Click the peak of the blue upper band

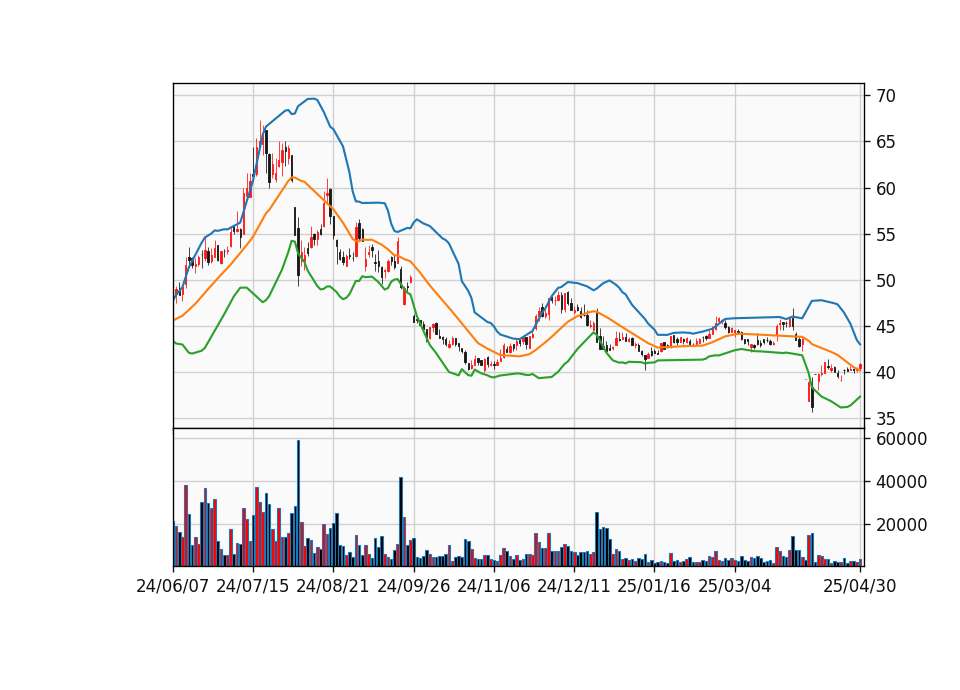coord(312,99)
